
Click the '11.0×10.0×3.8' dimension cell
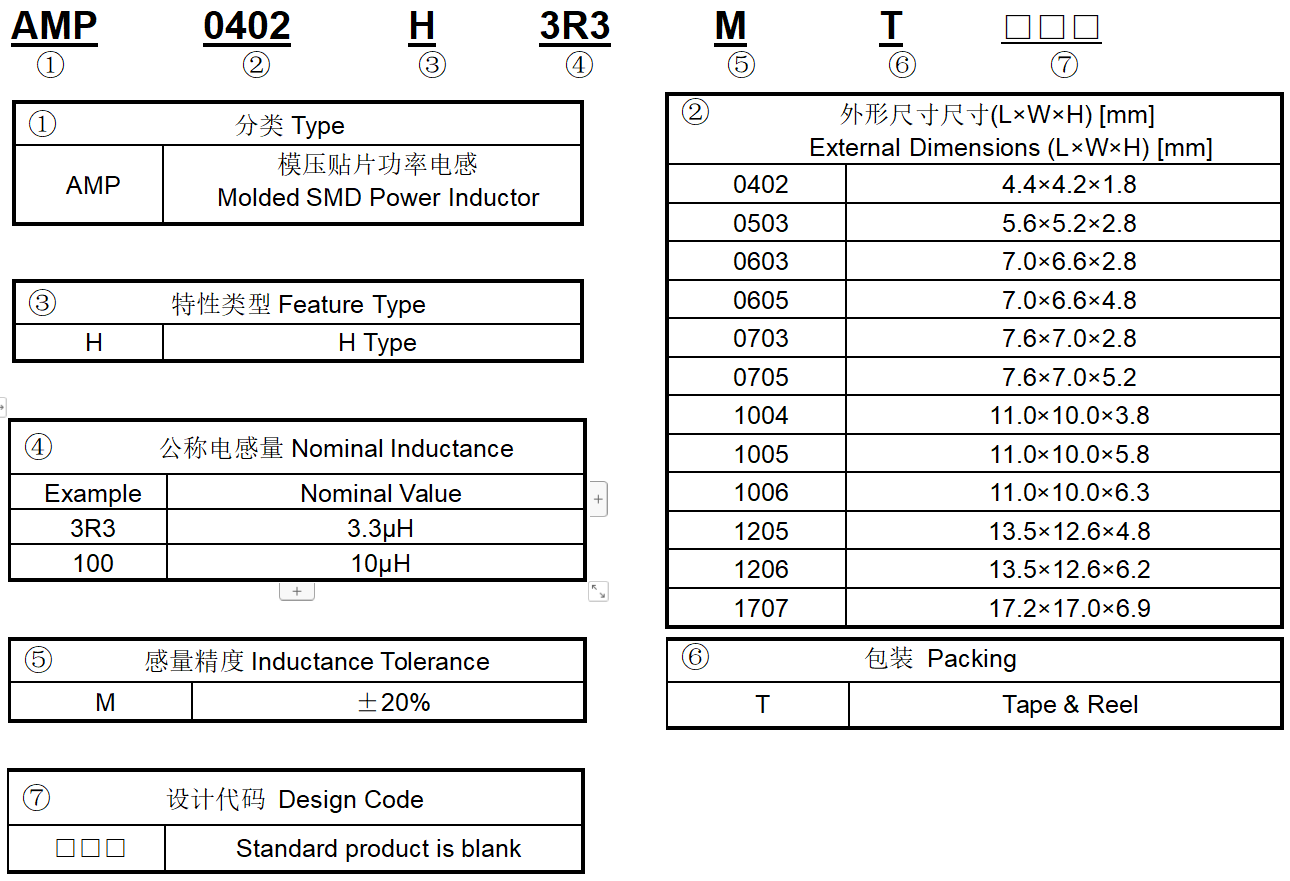coord(1064,415)
